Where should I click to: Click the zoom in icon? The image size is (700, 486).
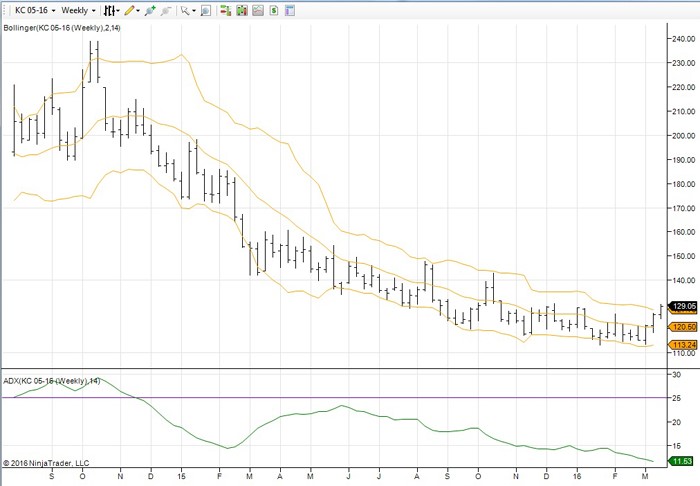[x=150, y=10]
